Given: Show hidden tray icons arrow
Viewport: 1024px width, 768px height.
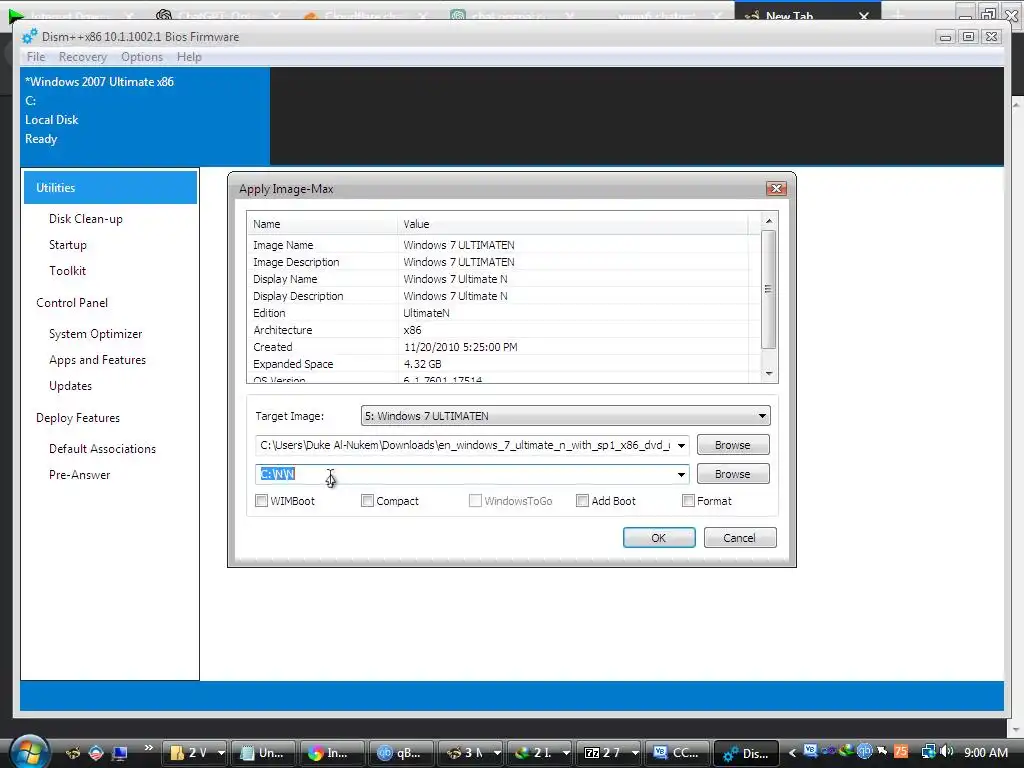Looking at the screenshot, I should (792, 753).
